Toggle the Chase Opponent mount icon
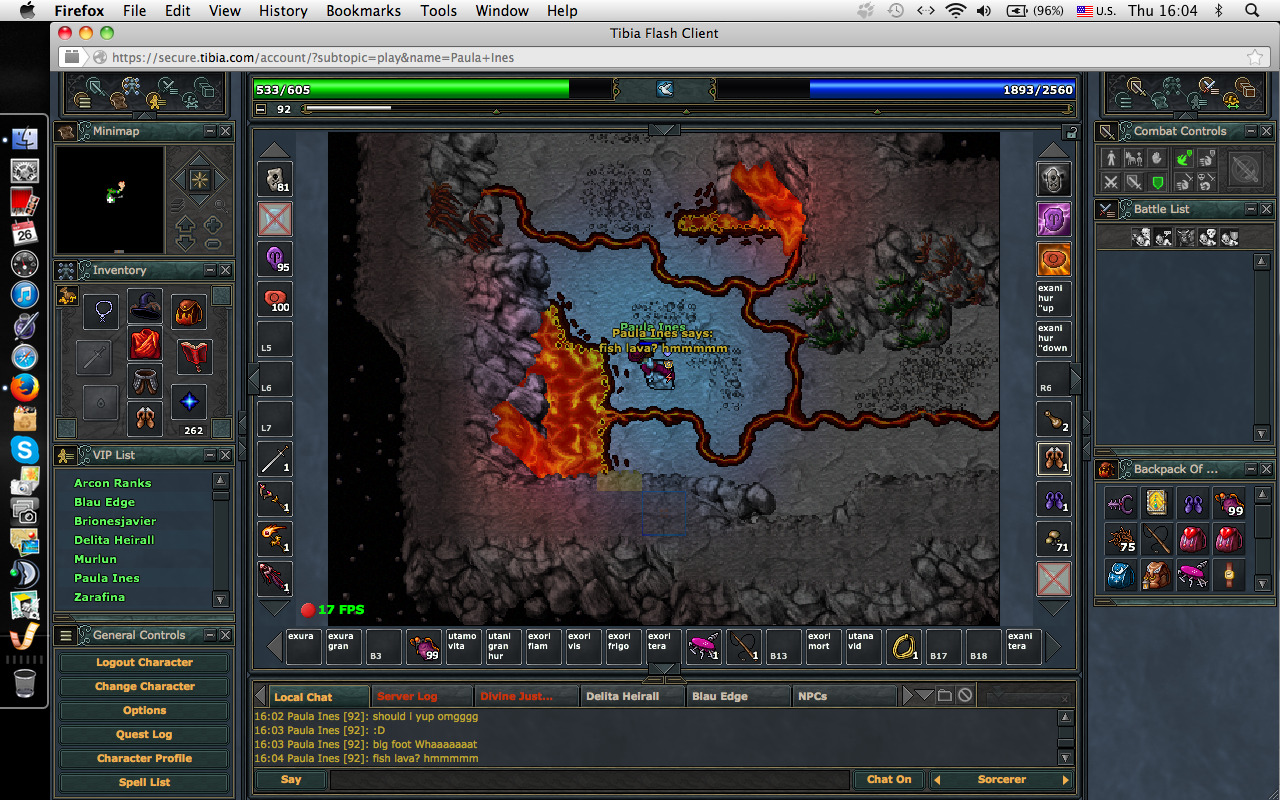Image resolution: width=1280 pixels, height=800 pixels. pyautogui.click(x=1134, y=158)
